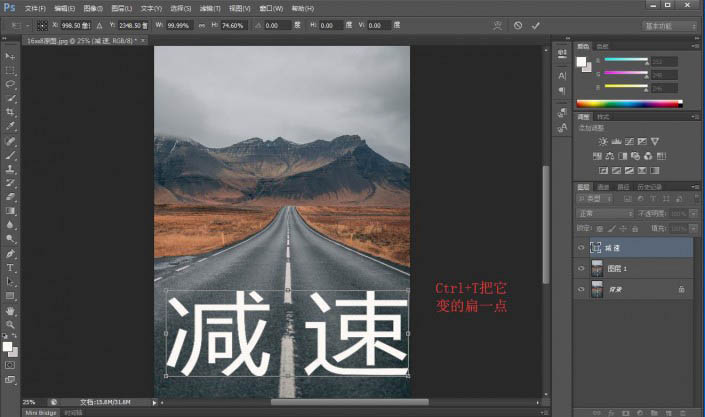Image resolution: width=705 pixels, height=417 pixels.
Task: Open the workspace dropdown 基本功能
Action: pyautogui.click(x=669, y=26)
